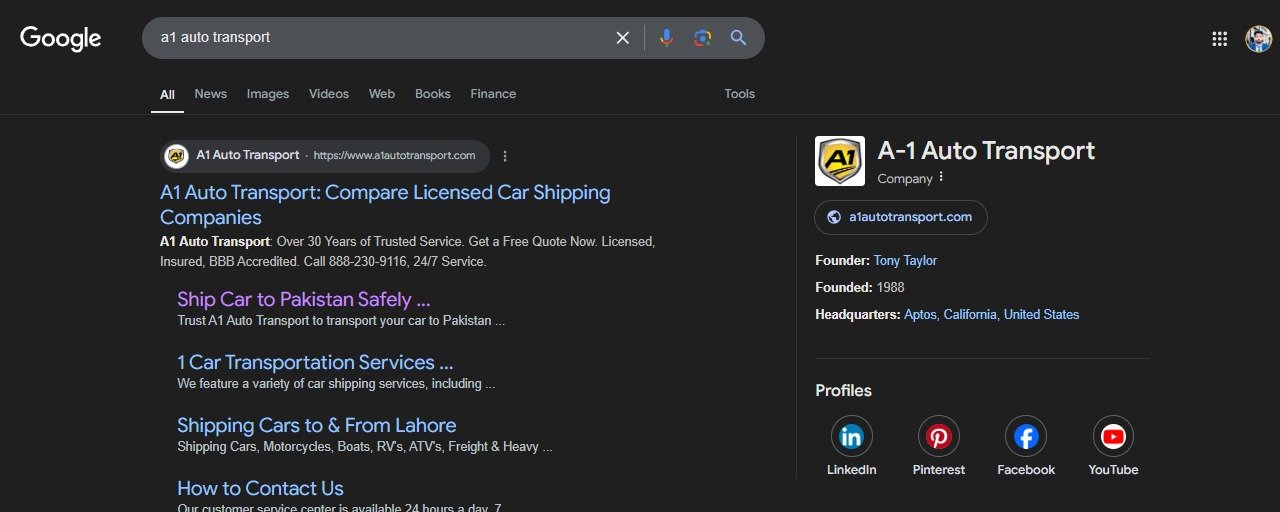Clear the search box text

tap(622, 38)
